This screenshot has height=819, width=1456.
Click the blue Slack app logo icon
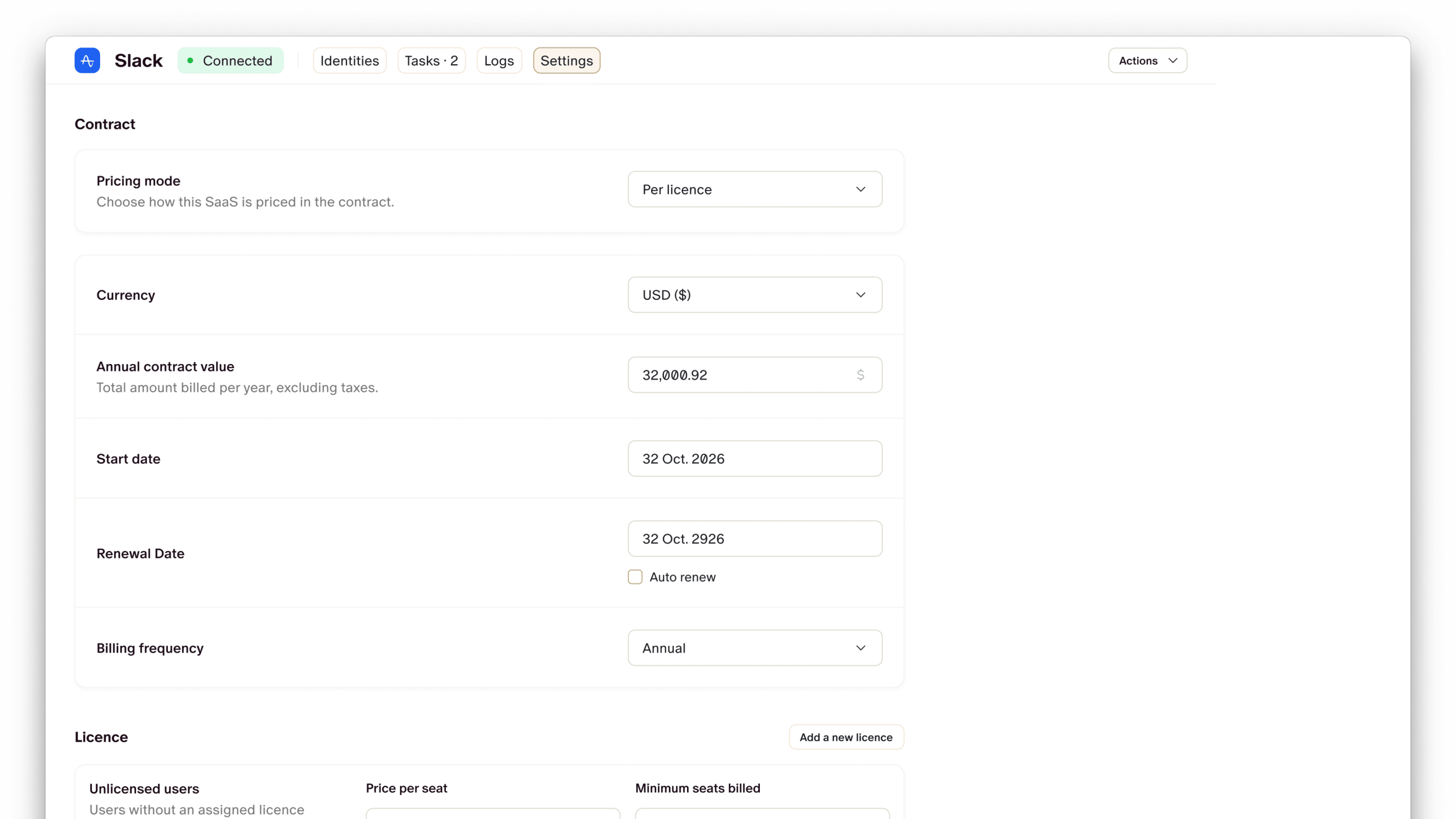(x=87, y=61)
